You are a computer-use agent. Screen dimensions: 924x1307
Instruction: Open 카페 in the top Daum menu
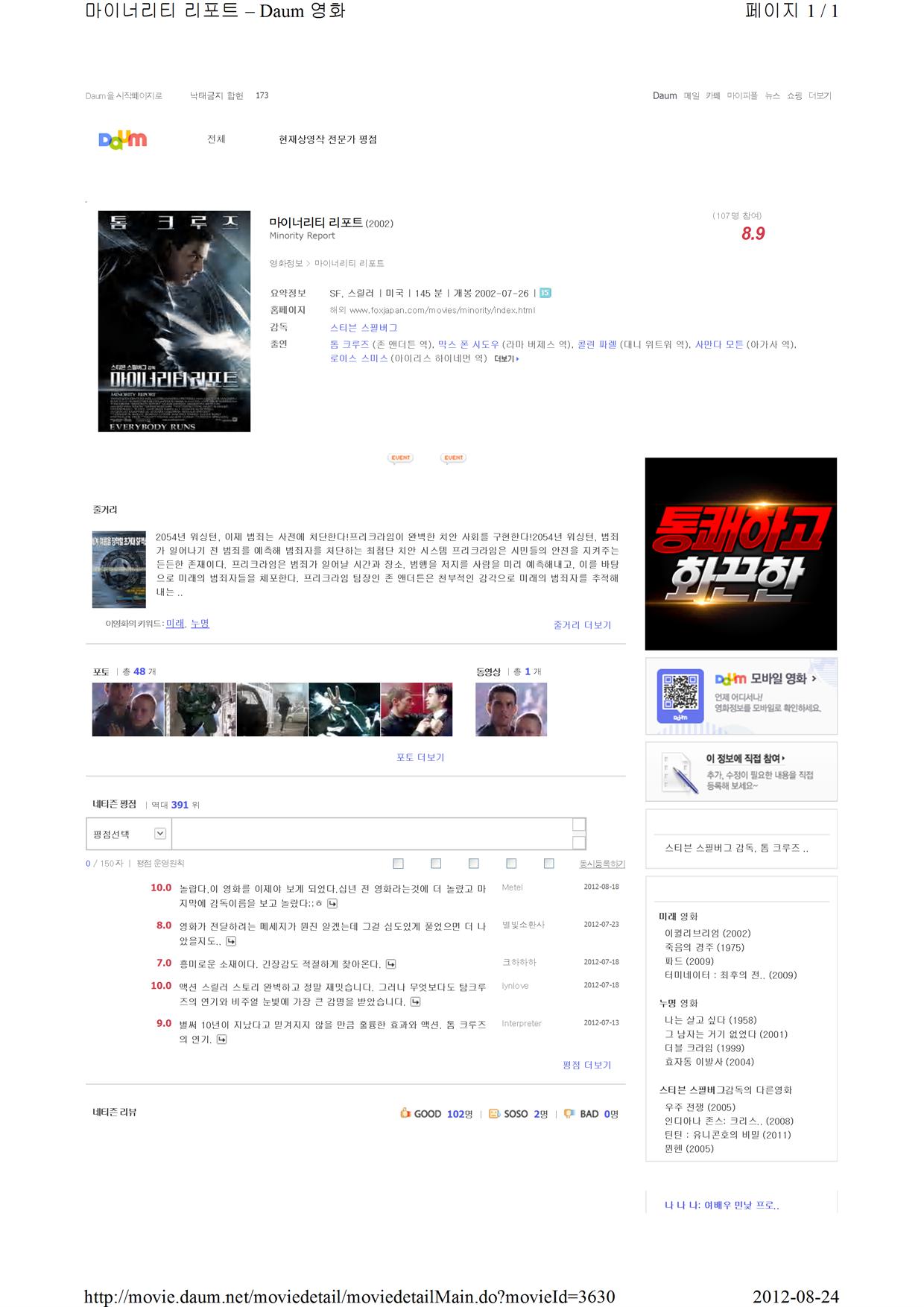point(713,96)
